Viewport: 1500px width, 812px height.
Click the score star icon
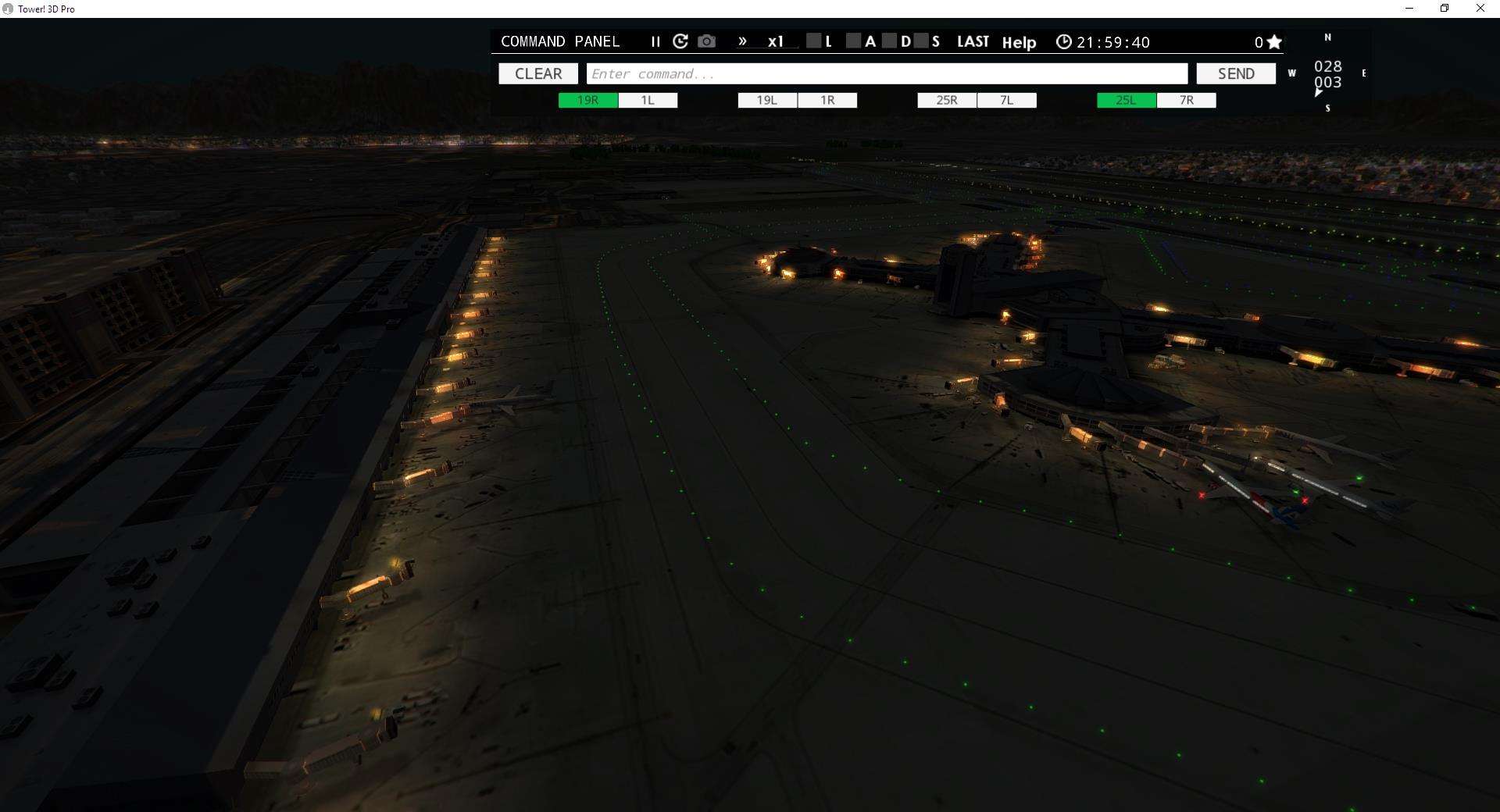1273,41
